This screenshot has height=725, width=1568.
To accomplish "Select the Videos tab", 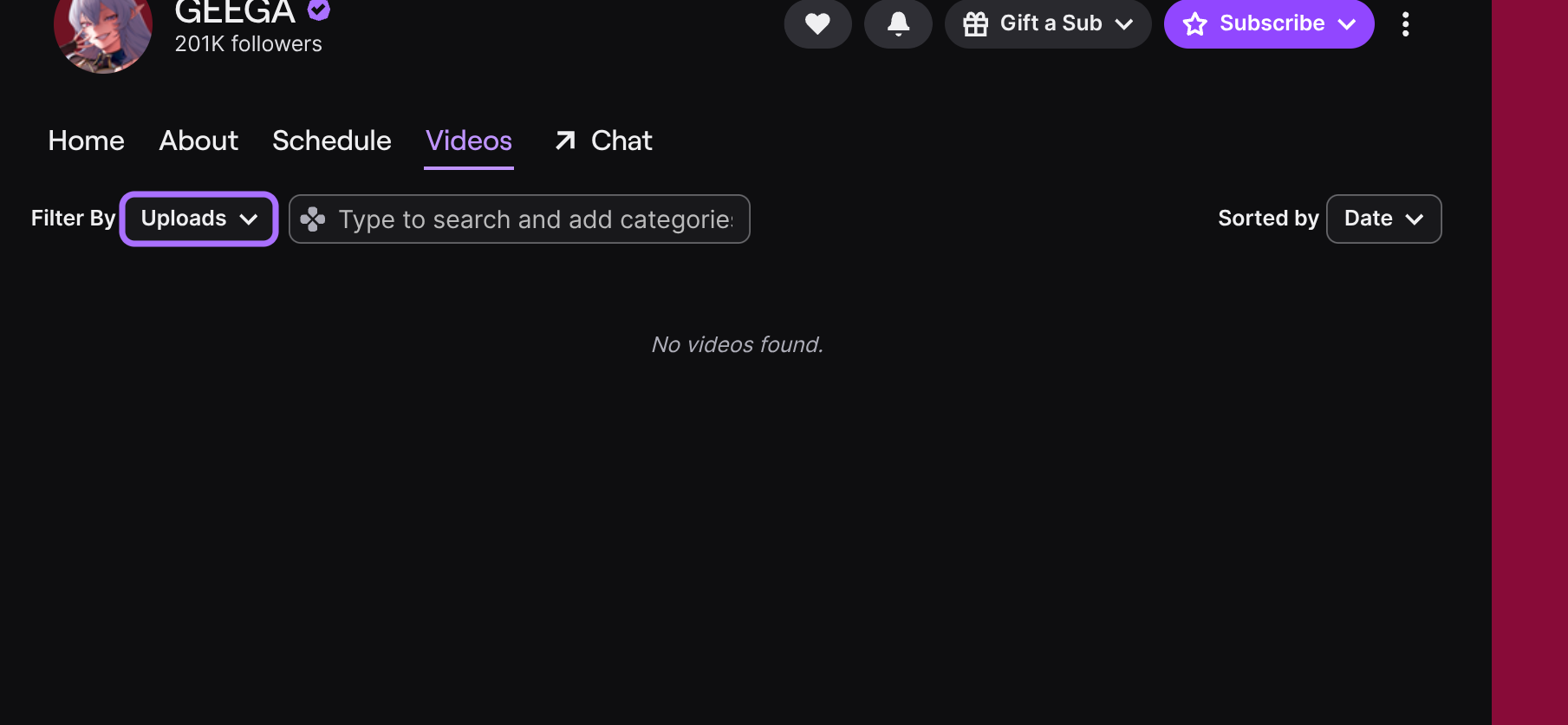I will coord(469,140).
